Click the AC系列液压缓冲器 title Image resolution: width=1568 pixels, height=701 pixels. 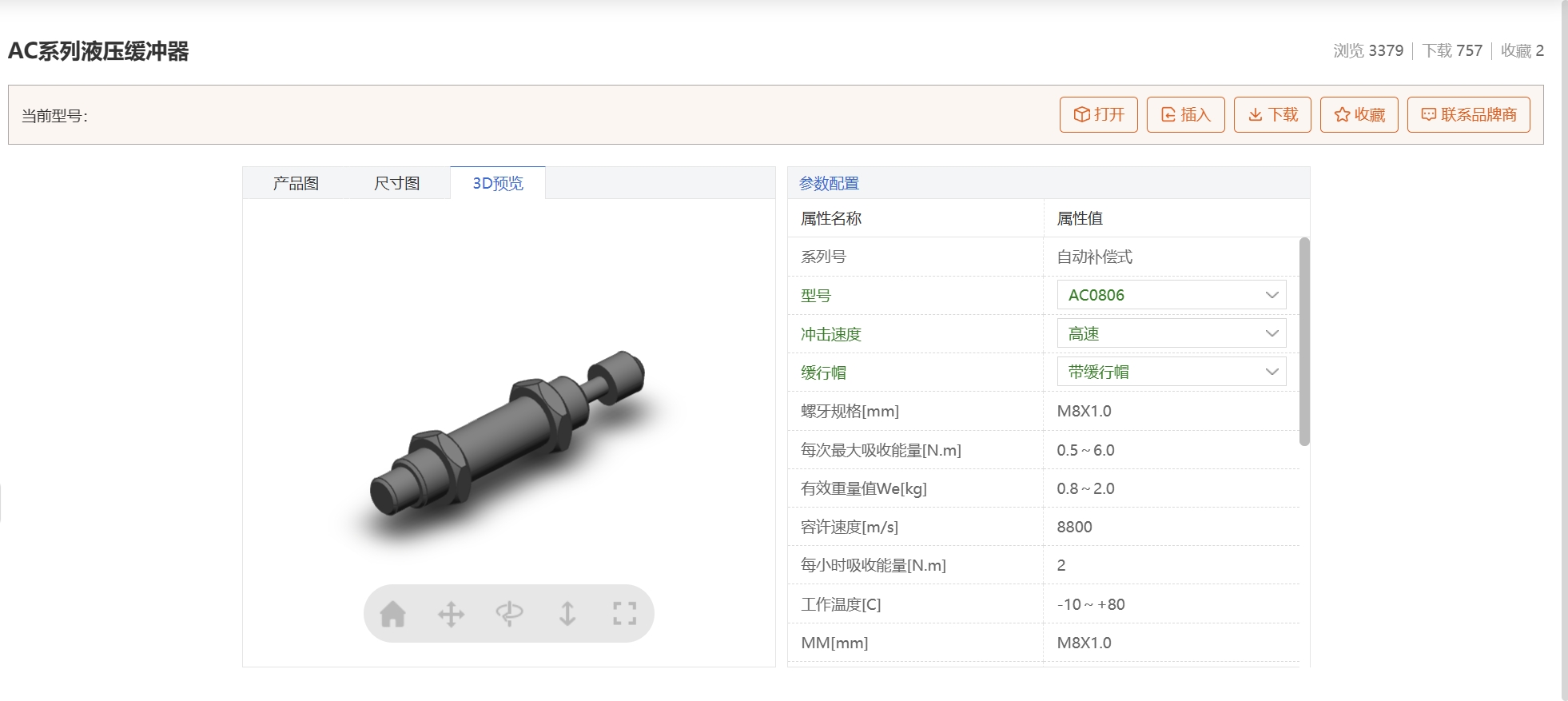click(x=98, y=51)
